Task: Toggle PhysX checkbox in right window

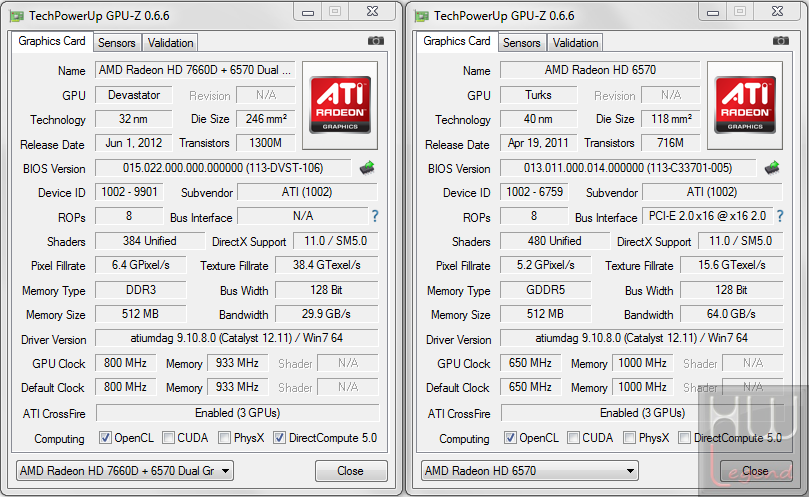Action: click(629, 438)
